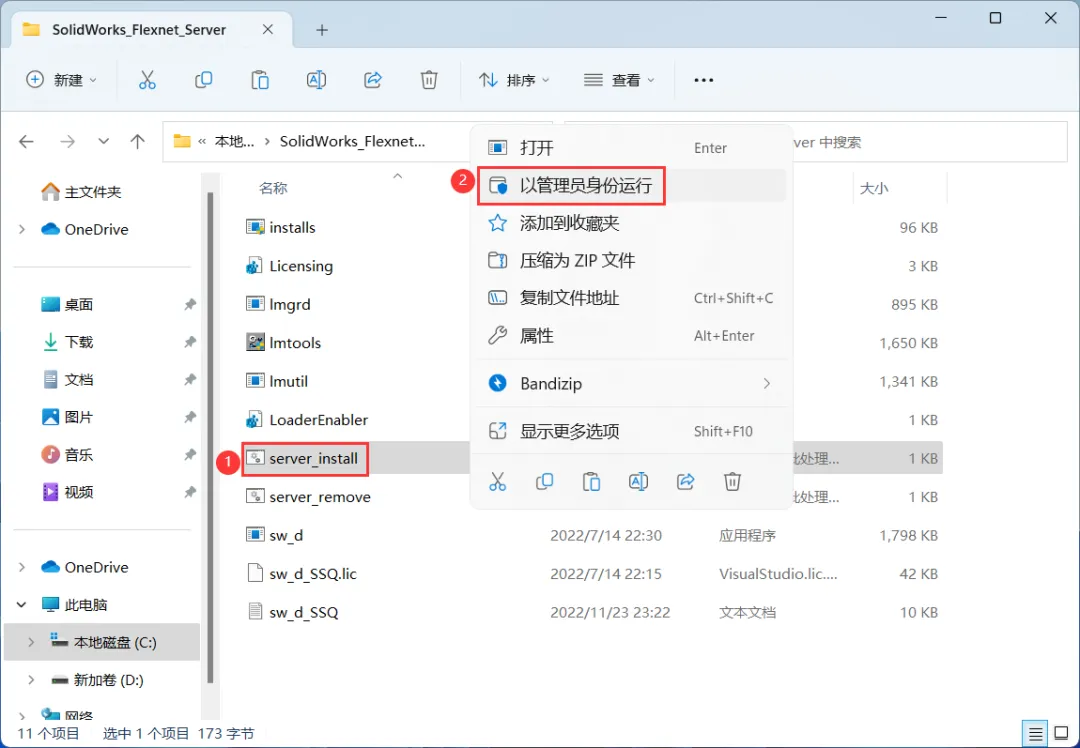Viewport: 1080px width, 748px height.
Task: Click the Cut icon in the toolbar
Action: tap(147, 80)
